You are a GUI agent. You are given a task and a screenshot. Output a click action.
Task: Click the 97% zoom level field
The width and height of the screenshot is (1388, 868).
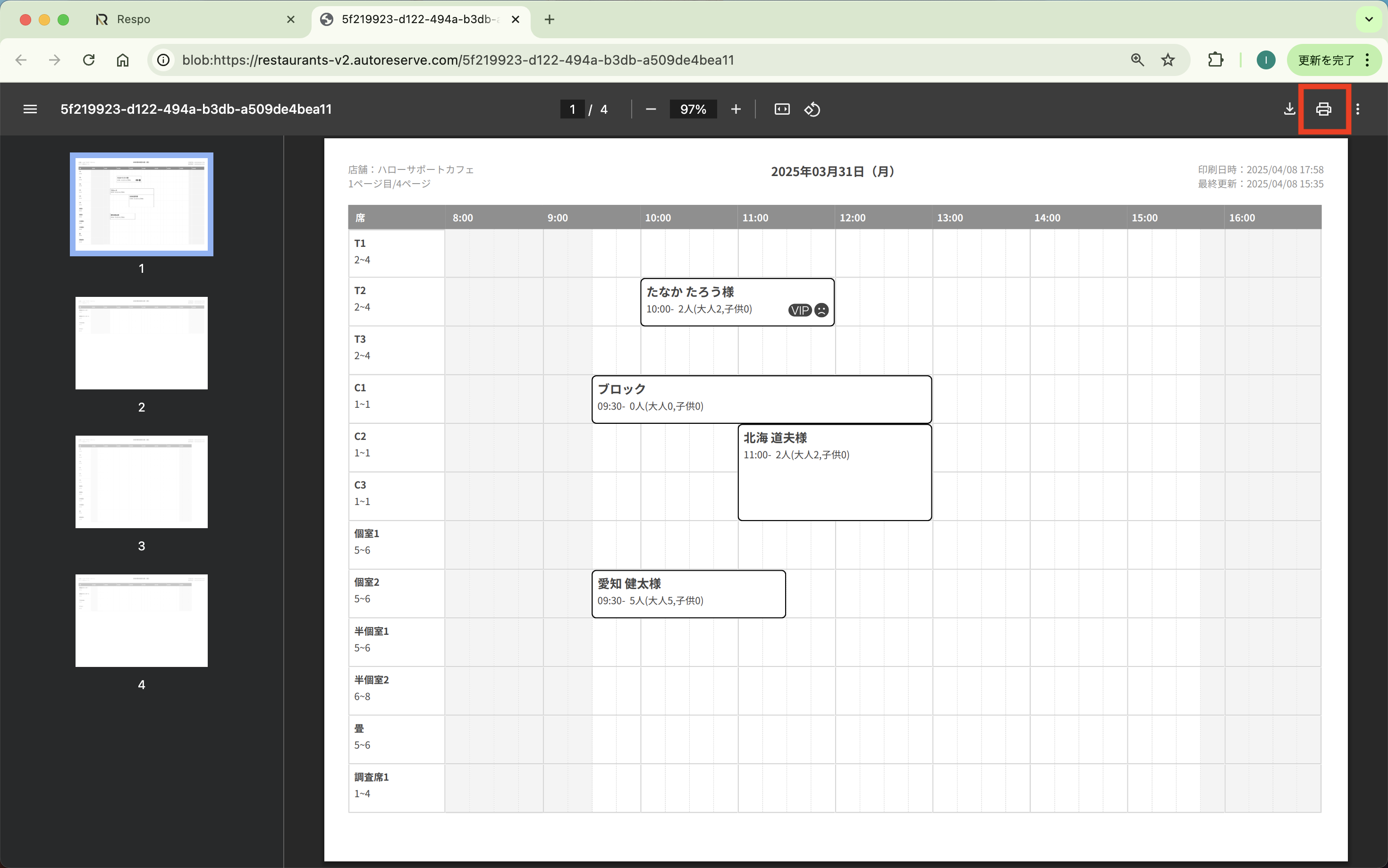(693, 109)
